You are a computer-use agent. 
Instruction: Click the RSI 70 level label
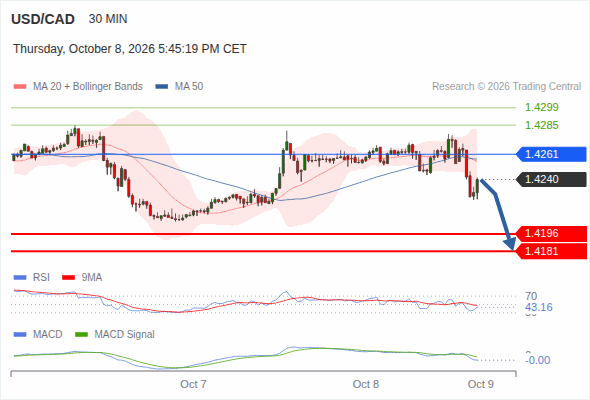(531, 296)
